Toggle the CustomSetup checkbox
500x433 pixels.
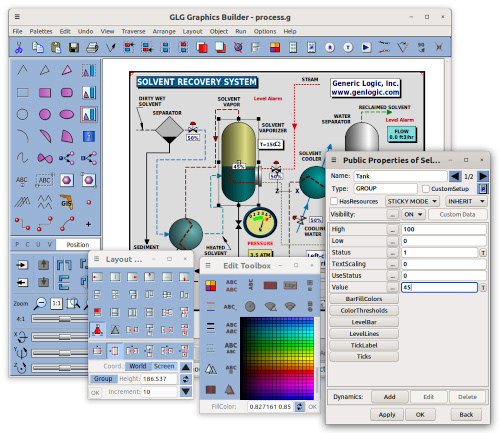click(426, 189)
